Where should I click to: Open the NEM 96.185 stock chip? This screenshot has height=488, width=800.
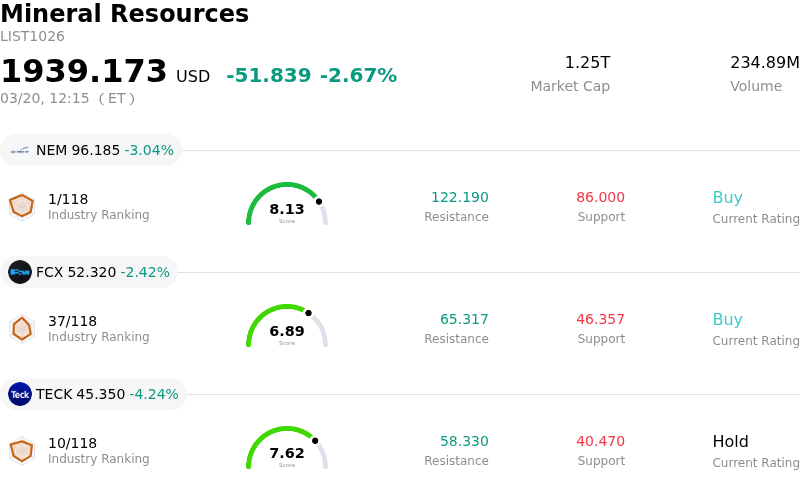point(91,151)
